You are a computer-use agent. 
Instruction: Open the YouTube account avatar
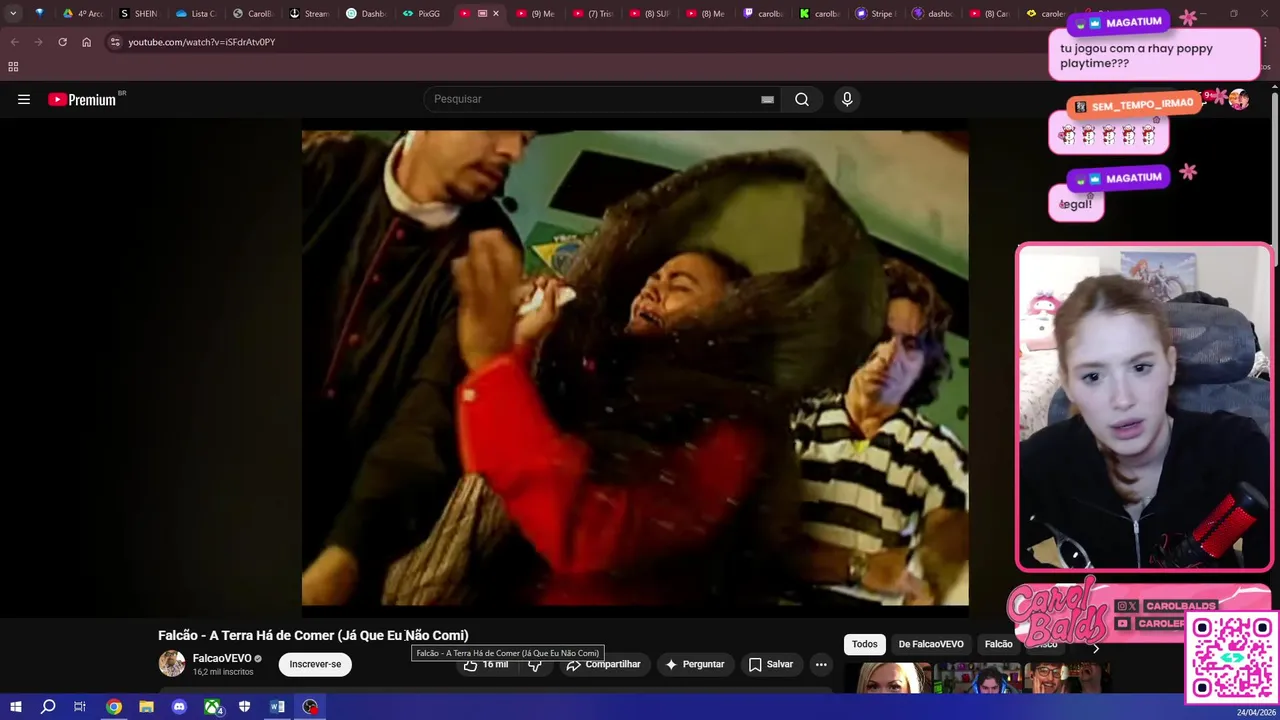tap(1239, 99)
